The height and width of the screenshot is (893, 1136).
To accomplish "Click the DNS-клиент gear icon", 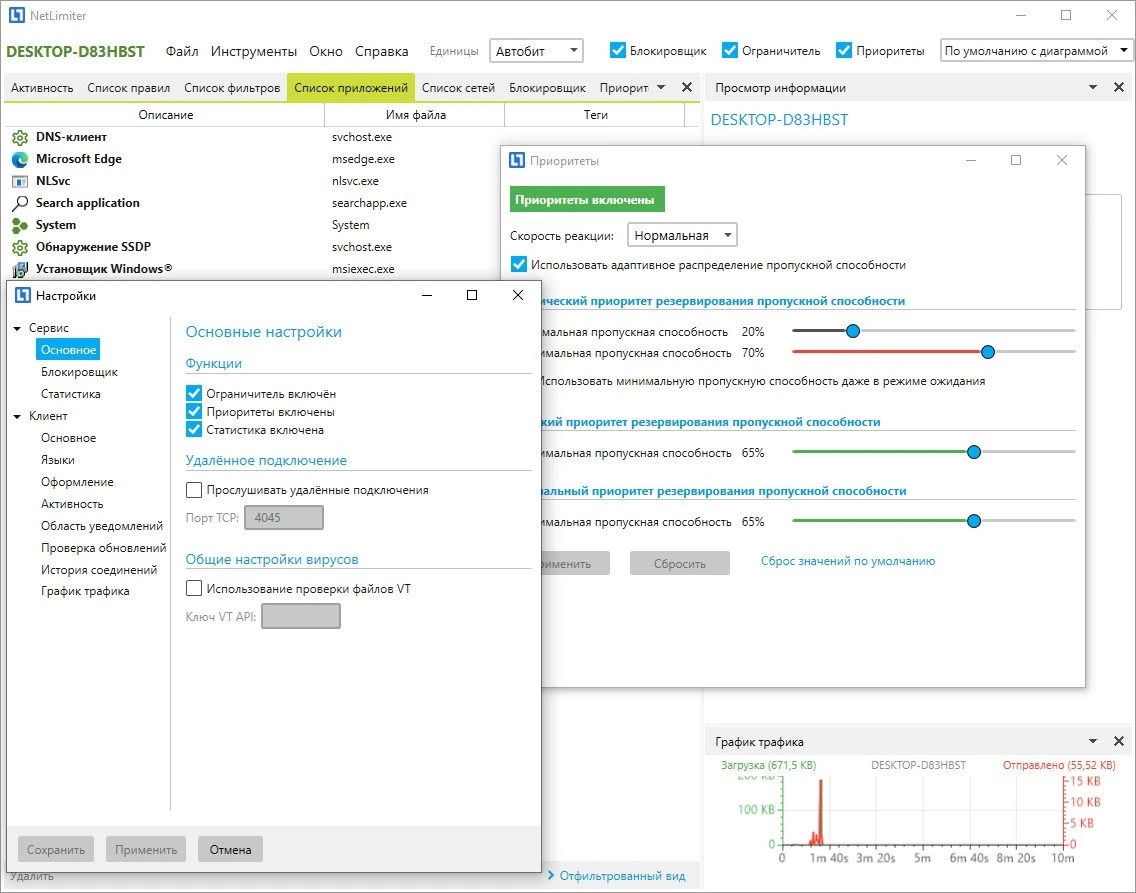I will click(20, 138).
